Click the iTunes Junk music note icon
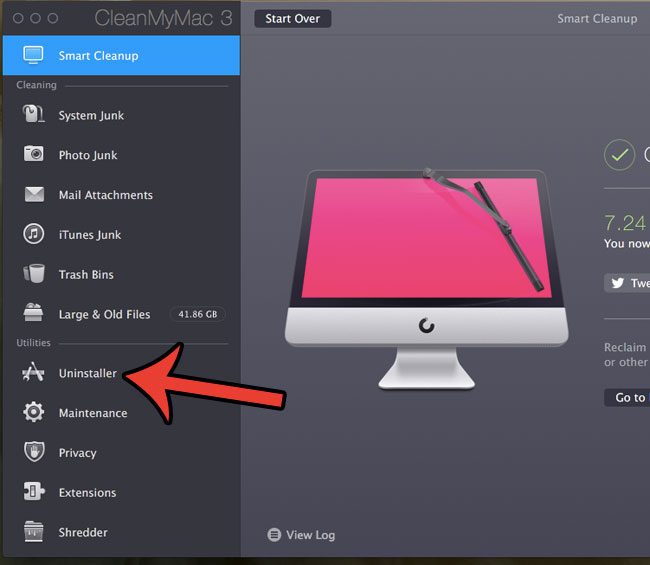 pyautogui.click(x=33, y=233)
